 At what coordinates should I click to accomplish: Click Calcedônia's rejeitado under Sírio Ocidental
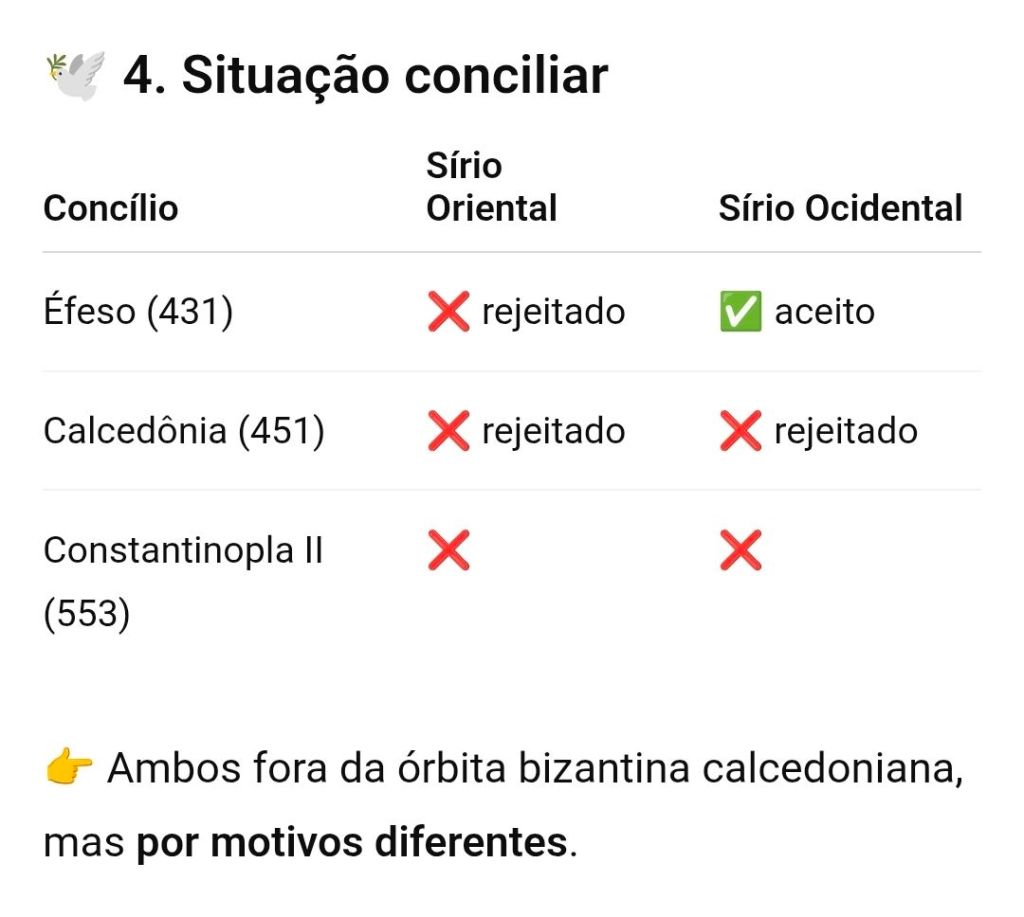[x=845, y=431]
